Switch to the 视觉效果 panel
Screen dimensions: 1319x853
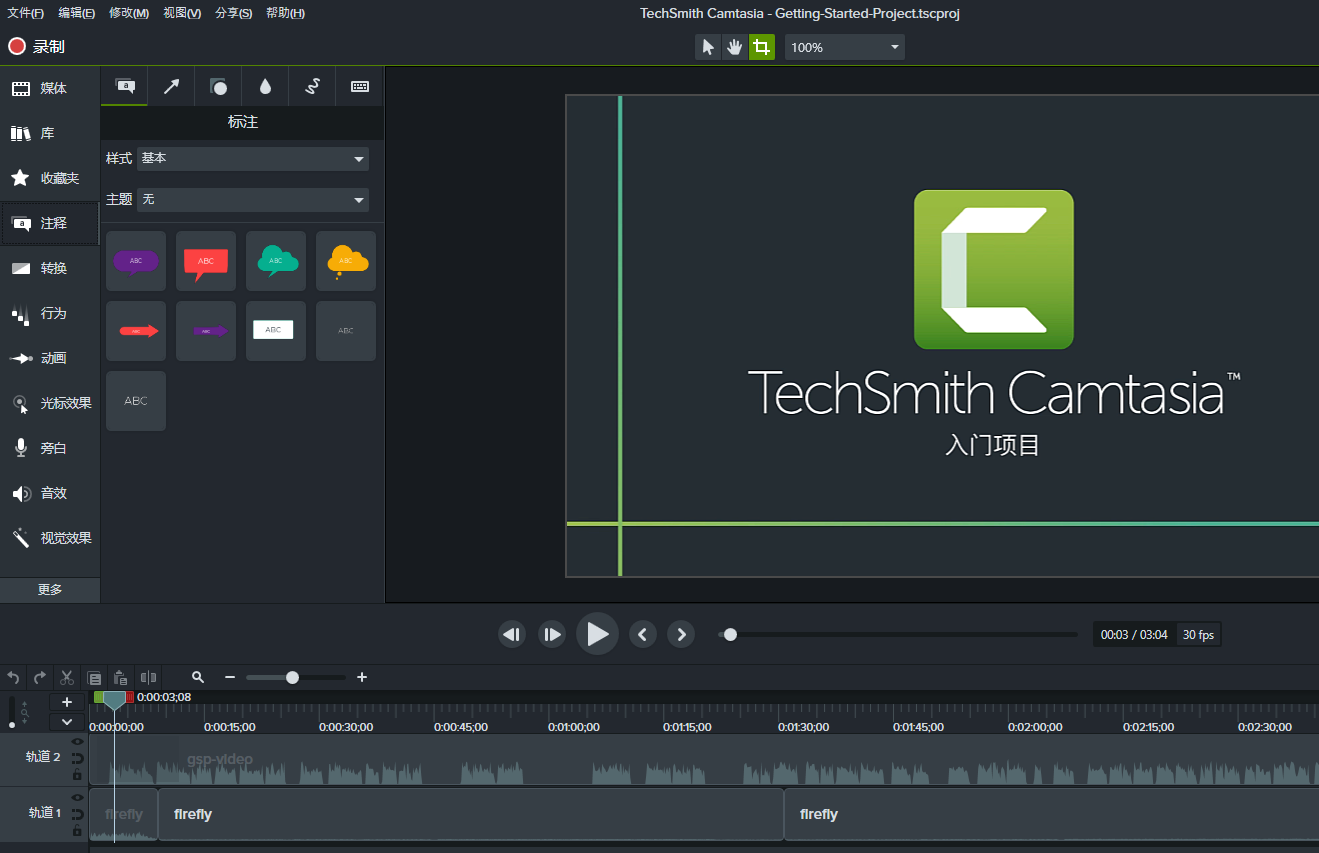[49, 537]
